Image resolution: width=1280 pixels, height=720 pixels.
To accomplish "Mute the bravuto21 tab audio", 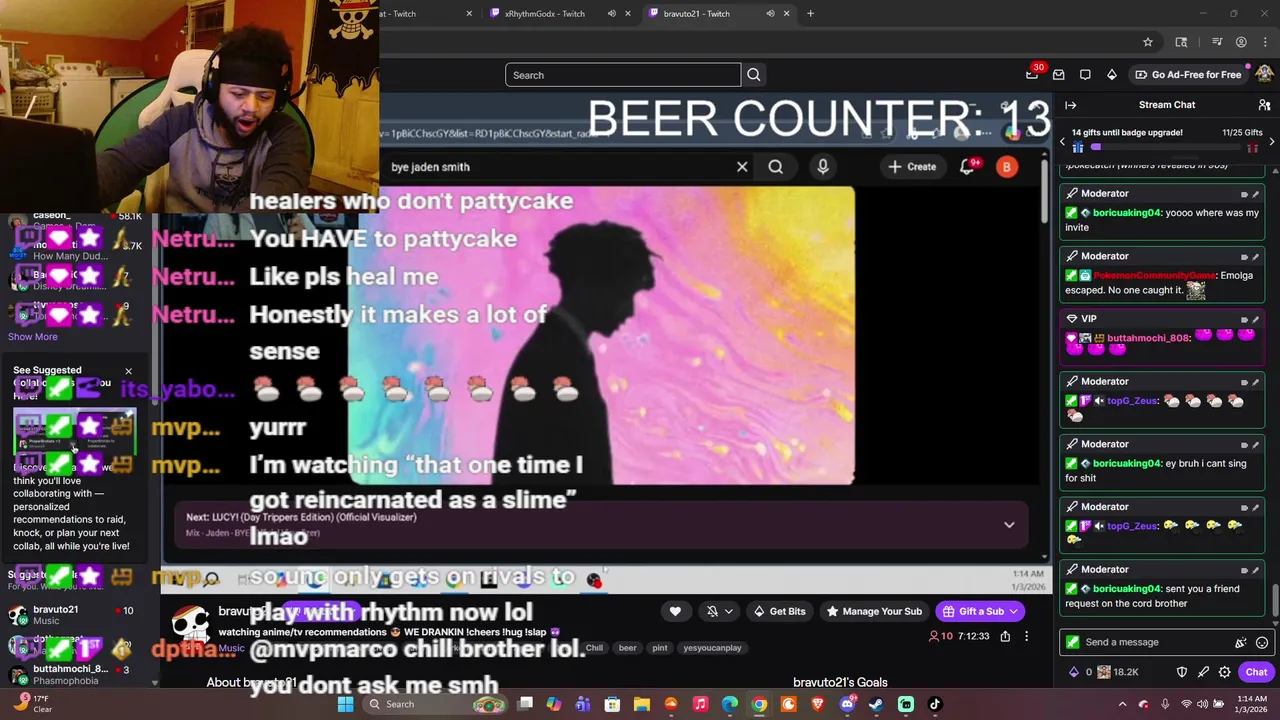I will tap(770, 14).
